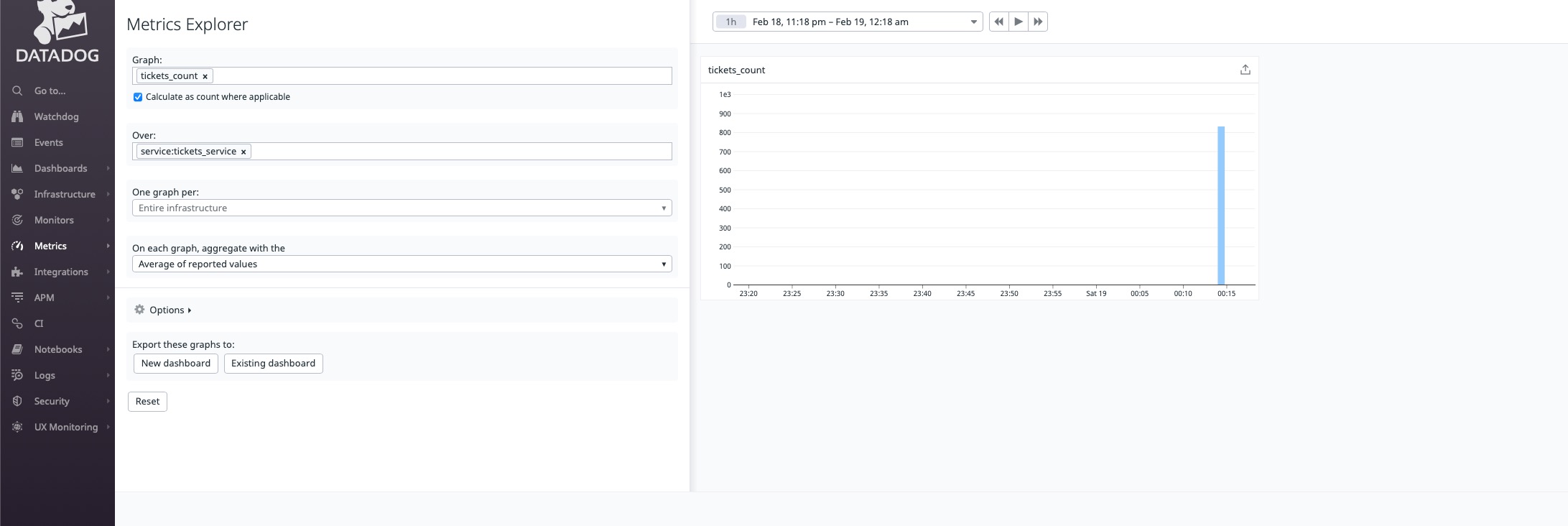This screenshot has width=1568, height=526.
Task: Click the Integrations puzzle icon
Action: click(17, 272)
